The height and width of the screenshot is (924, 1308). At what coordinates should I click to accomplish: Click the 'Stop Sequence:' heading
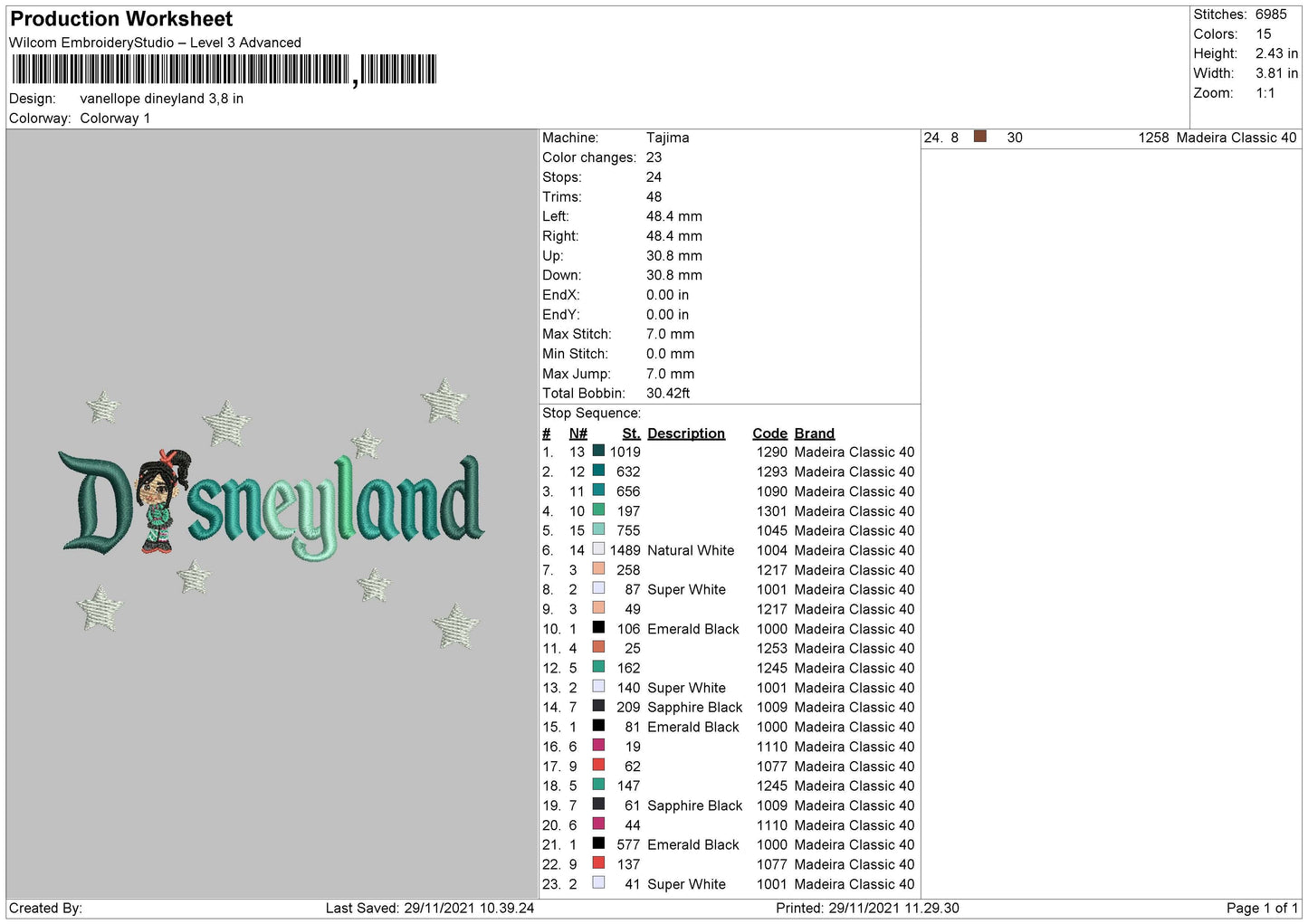(x=591, y=413)
